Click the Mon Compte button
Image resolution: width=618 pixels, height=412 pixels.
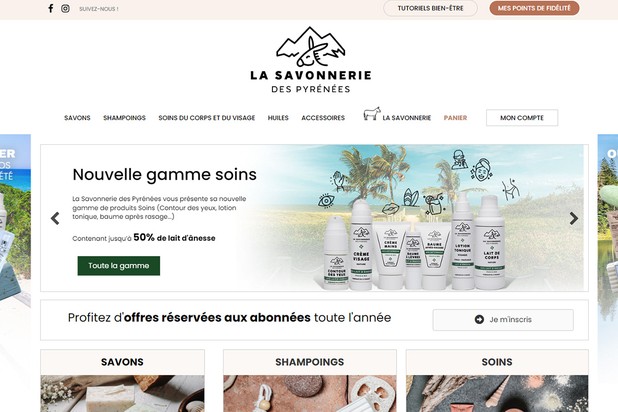(522, 118)
